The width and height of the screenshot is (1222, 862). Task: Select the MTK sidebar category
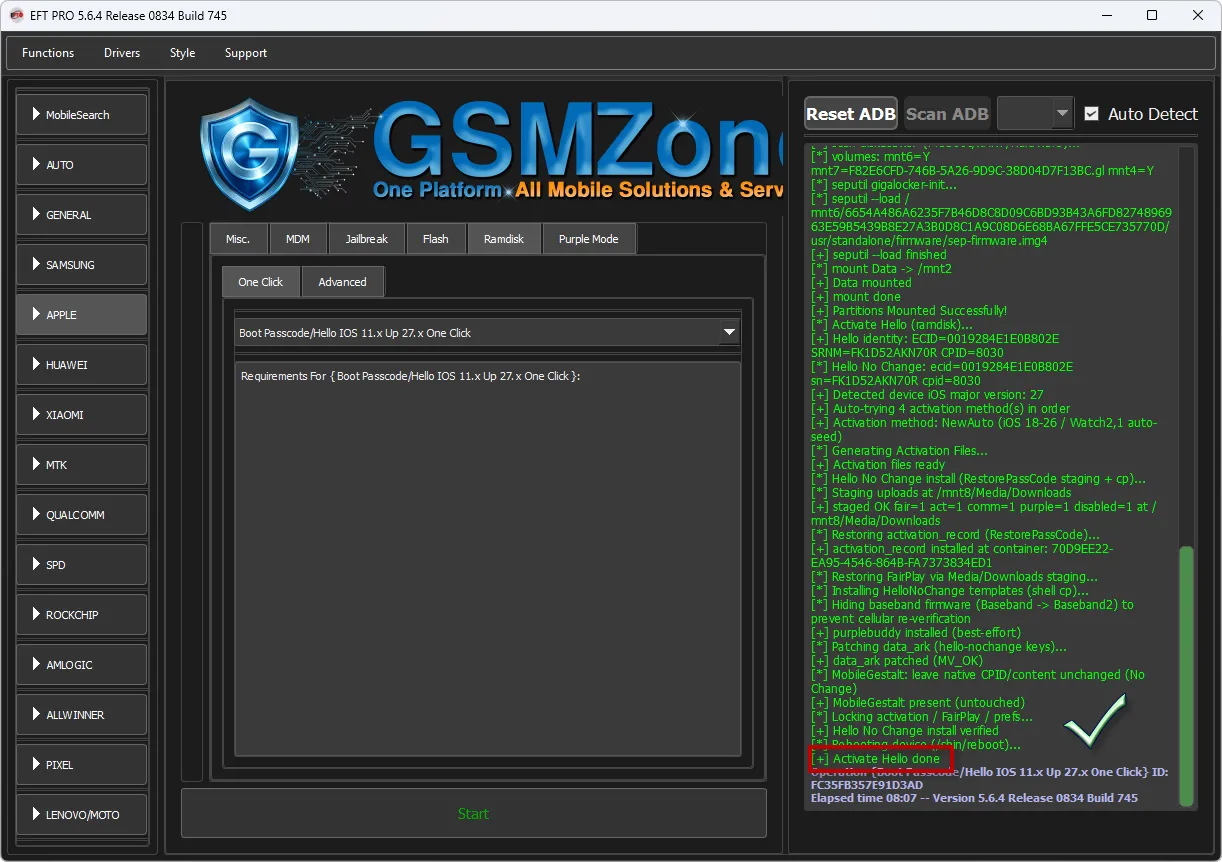click(x=82, y=465)
